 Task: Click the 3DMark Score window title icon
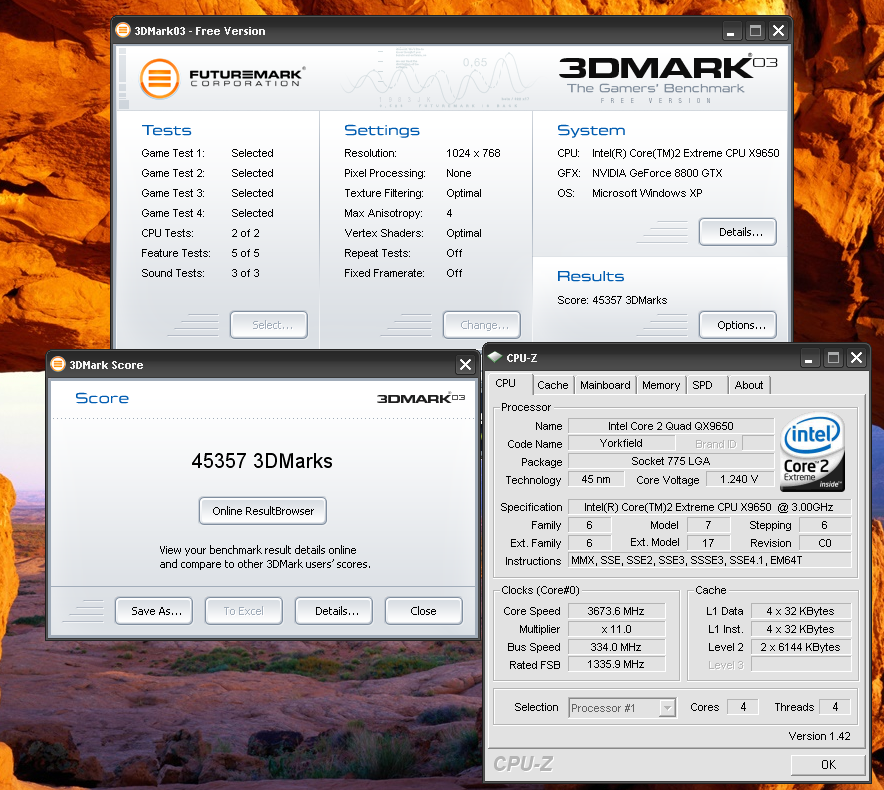click(x=58, y=364)
